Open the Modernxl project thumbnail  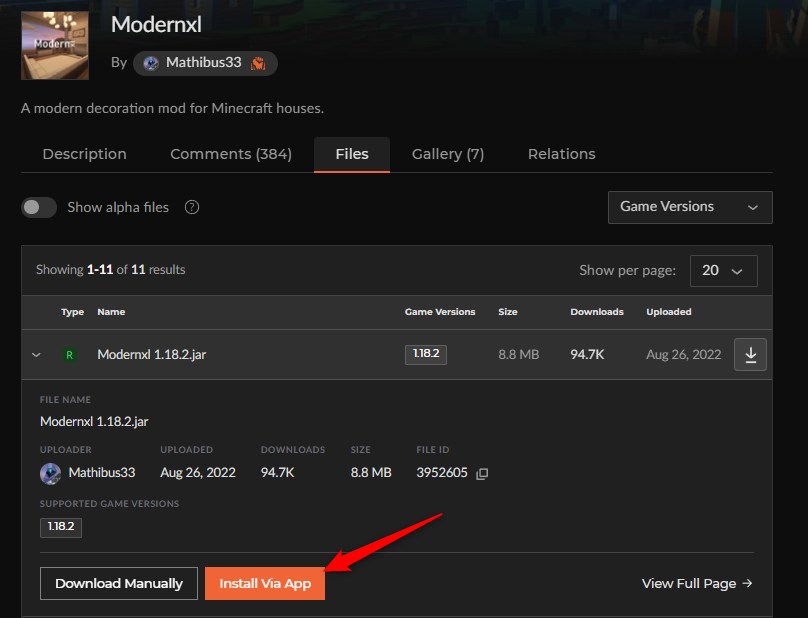[55, 45]
